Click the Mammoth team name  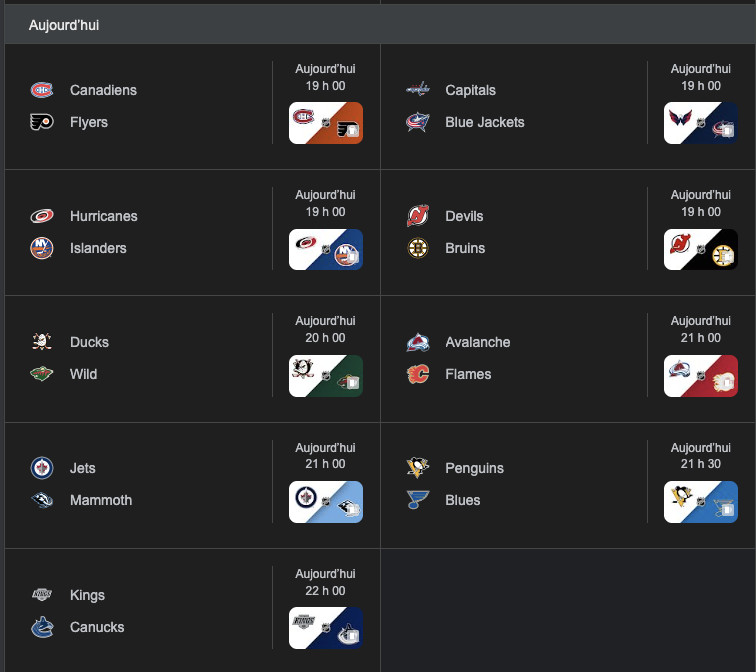pos(101,500)
